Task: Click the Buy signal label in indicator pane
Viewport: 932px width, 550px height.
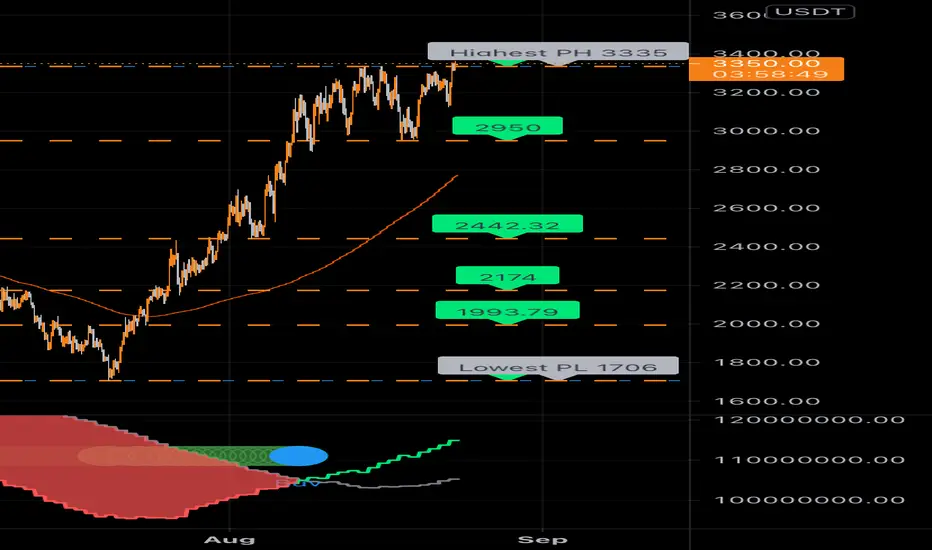Action: pyautogui.click(x=300, y=482)
